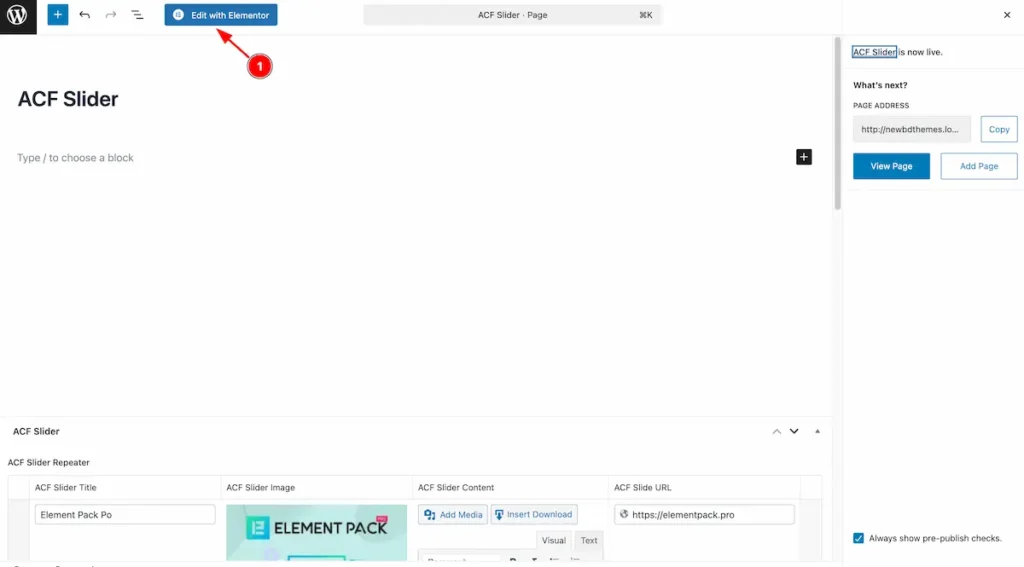Open the Document Overview list icon
1024x567 pixels.
click(138, 15)
